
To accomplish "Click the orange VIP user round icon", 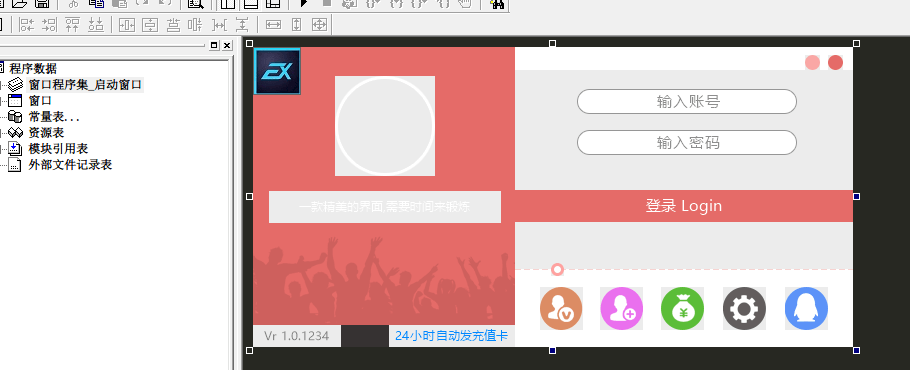I will tap(561, 309).
